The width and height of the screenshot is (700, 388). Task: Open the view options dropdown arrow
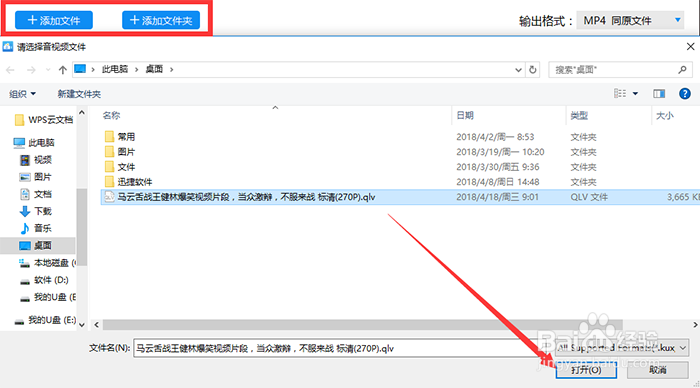(635, 93)
